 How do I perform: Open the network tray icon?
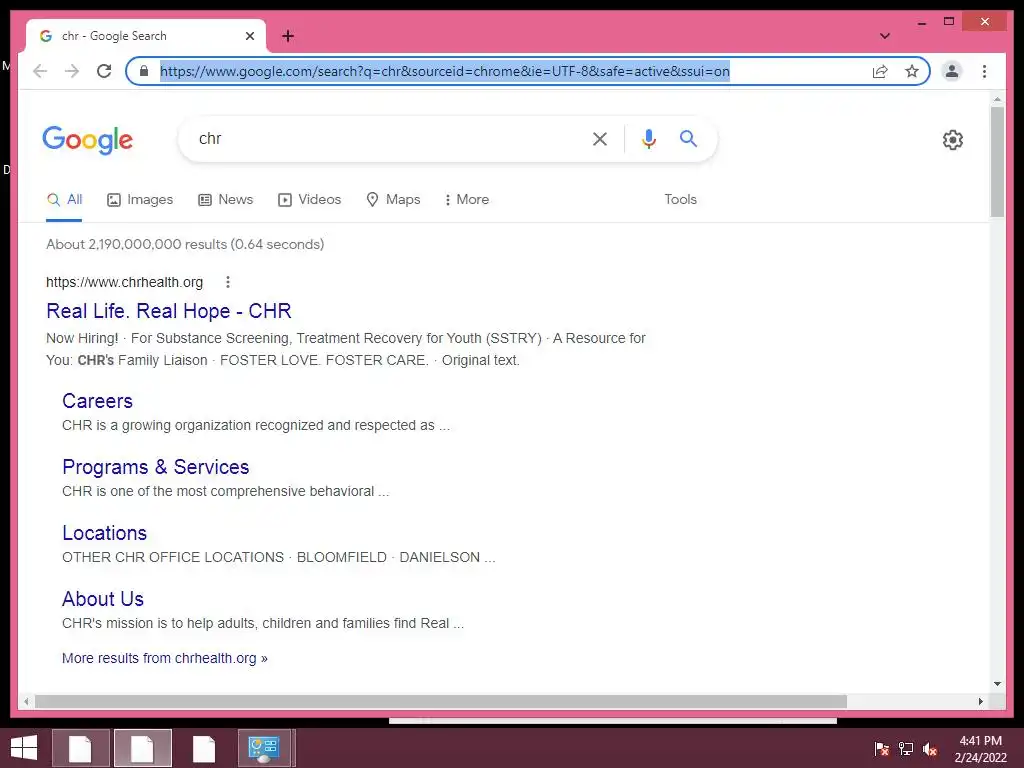[x=906, y=749]
